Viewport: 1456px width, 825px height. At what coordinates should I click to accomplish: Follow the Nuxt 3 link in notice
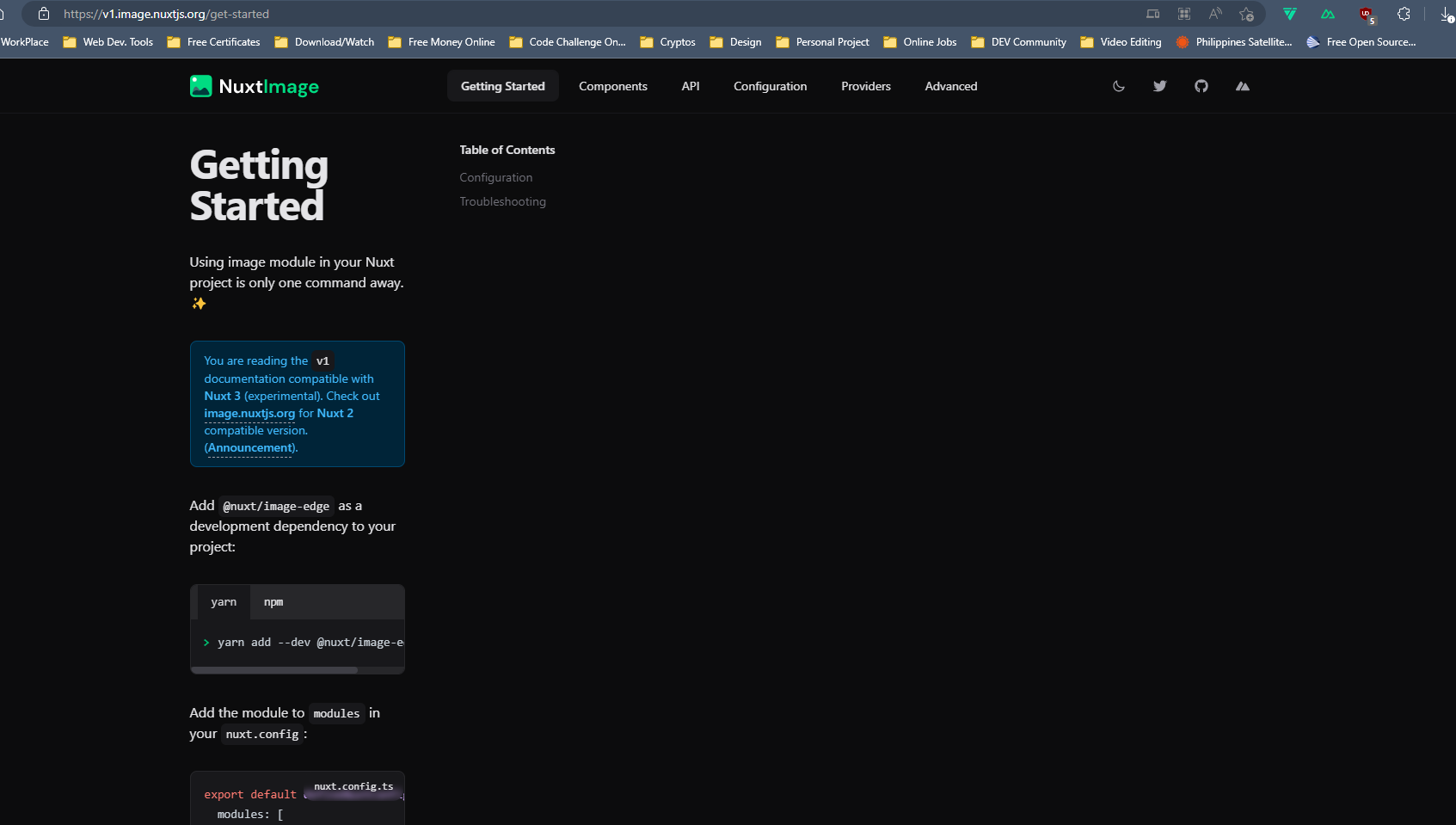pos(222,396)
